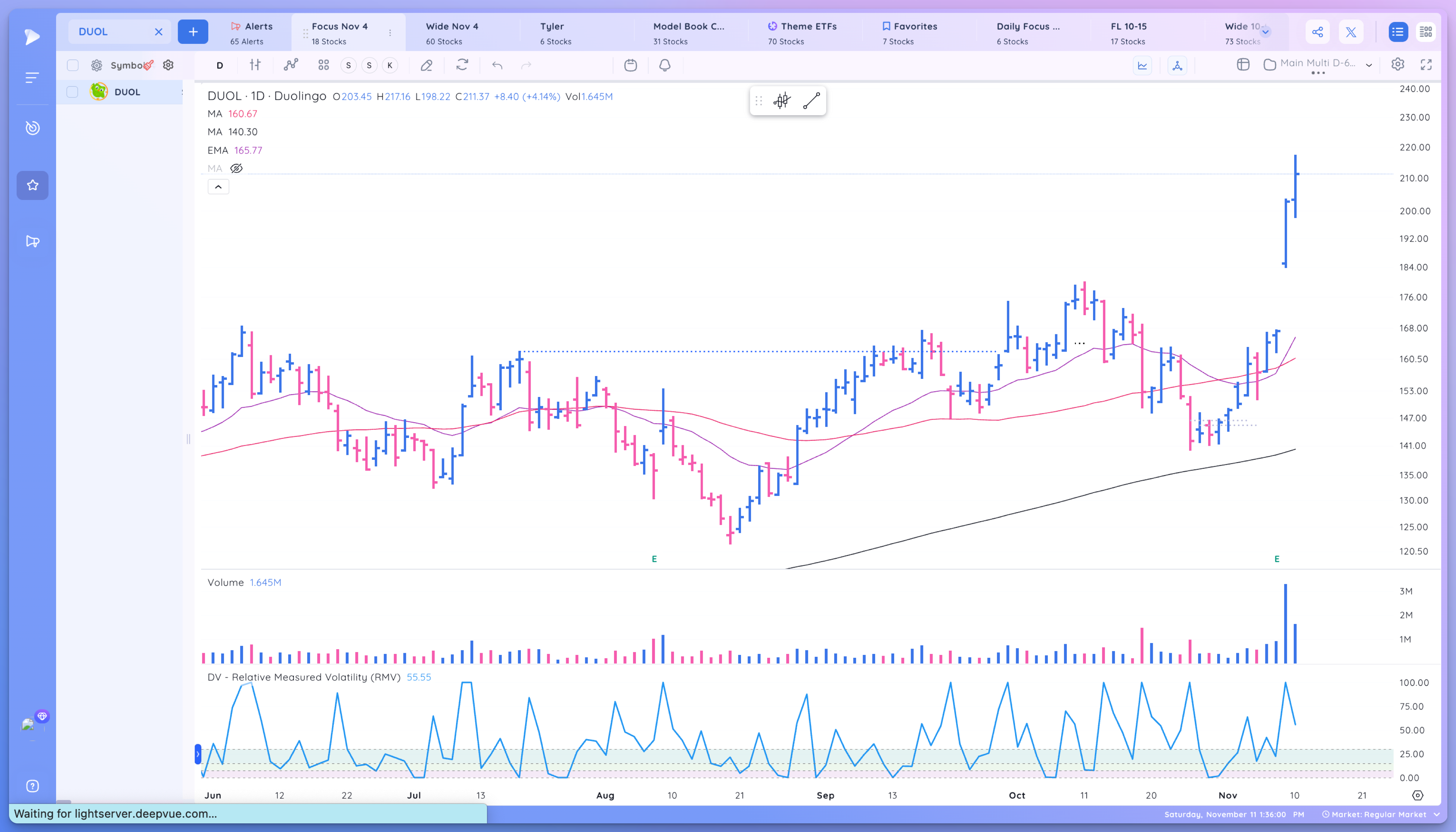Tick the DUOL row checkbox
The width and height of the screenshot is (1456, 832).
(x=73, y=92)
